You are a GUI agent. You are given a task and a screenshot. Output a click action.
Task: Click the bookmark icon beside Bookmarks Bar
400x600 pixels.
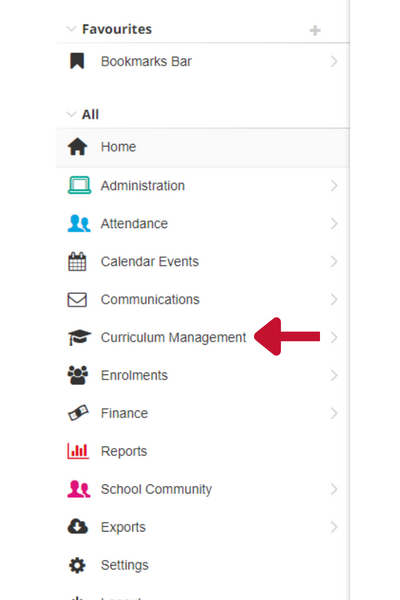[x=77, y=61]
